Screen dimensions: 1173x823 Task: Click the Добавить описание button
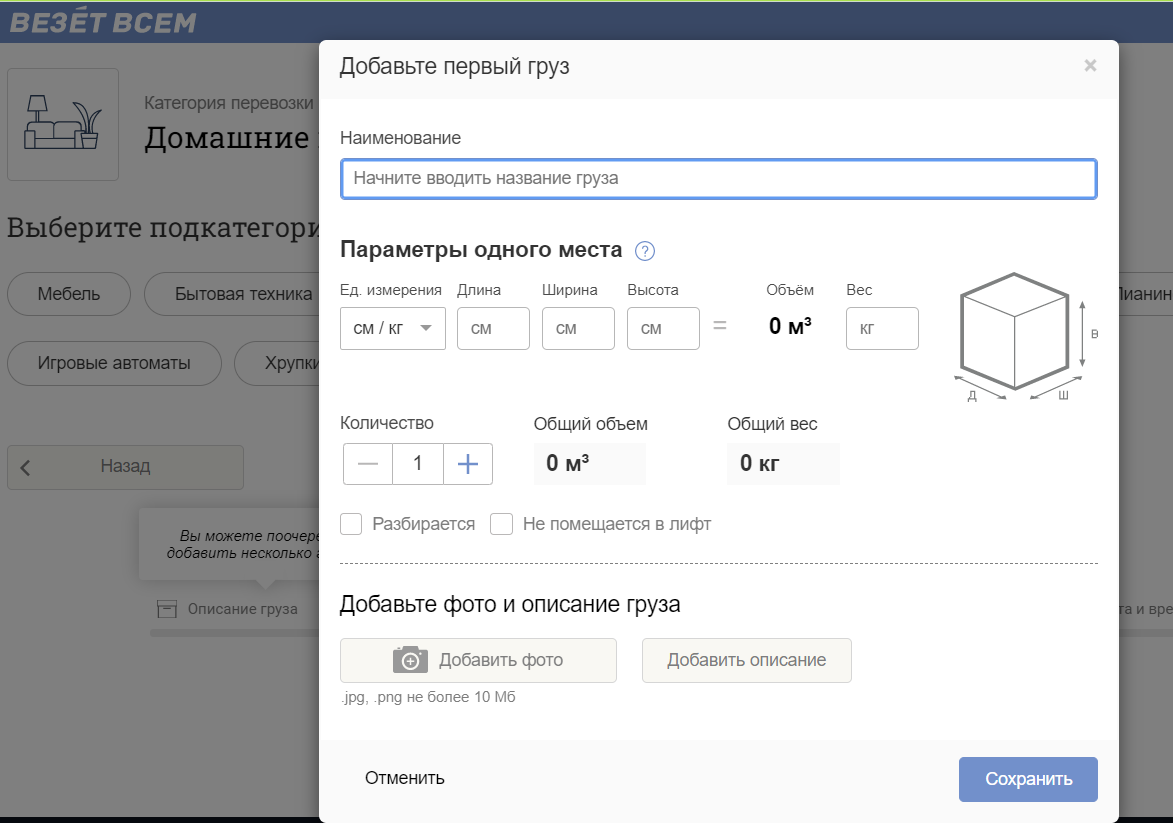pos(746,660)
